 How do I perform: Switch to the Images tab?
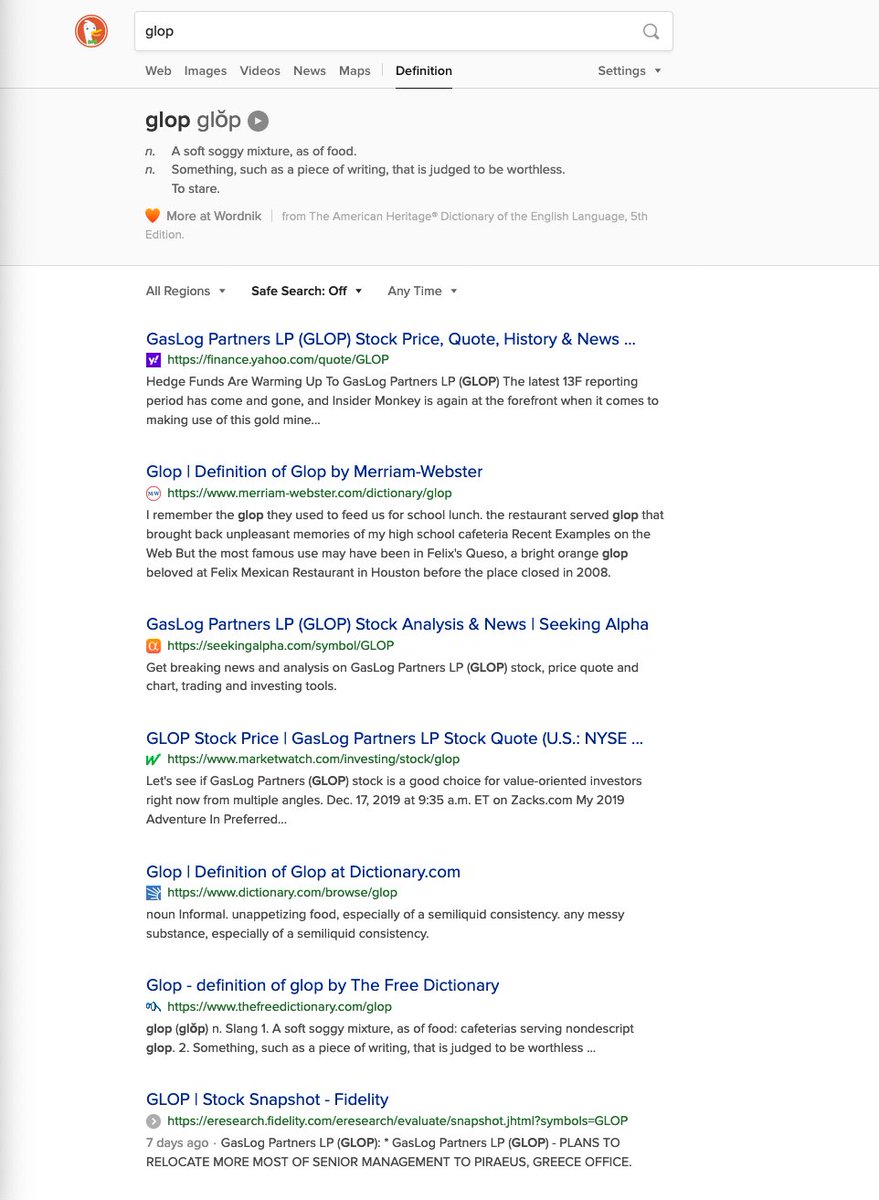[x=205, y=71]
